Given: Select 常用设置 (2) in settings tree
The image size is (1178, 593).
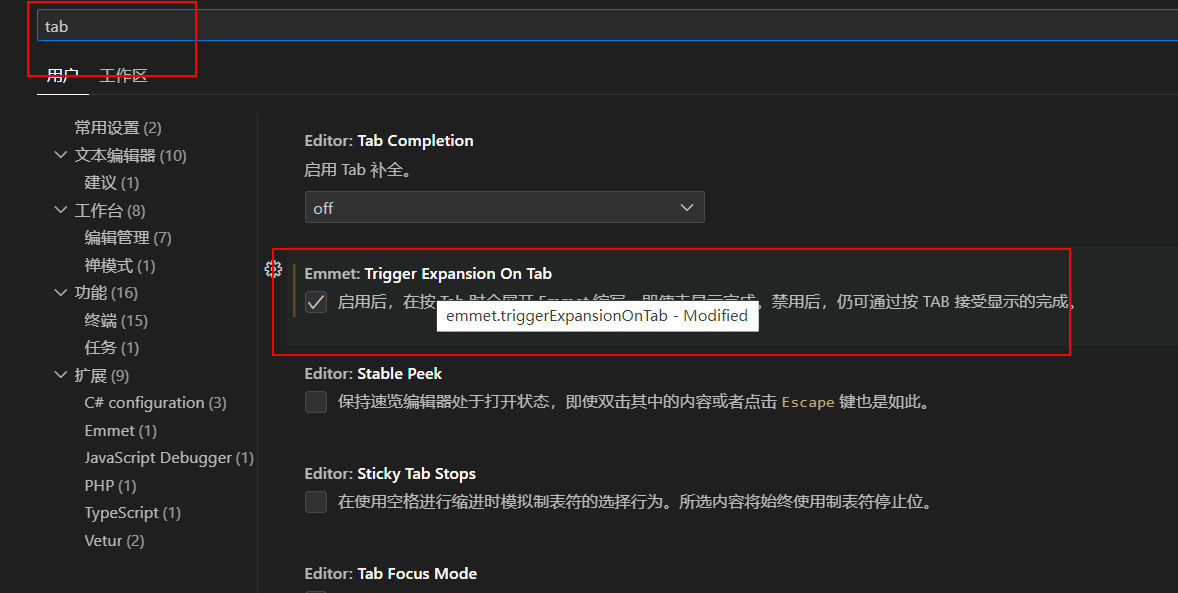Looking at the screenshot, I should 118,128.
